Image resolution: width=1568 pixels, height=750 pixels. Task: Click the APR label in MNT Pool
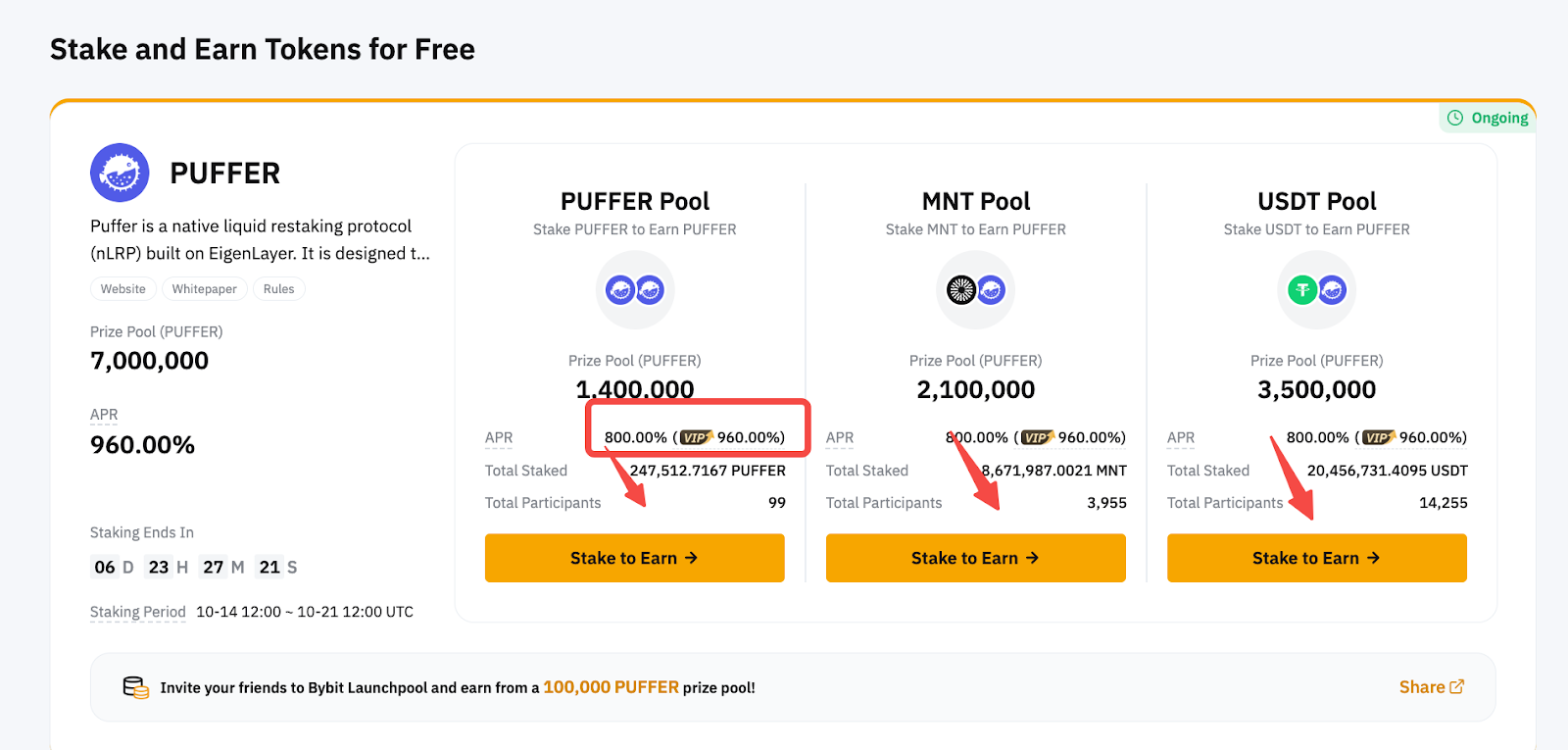[x=840, y=437]
